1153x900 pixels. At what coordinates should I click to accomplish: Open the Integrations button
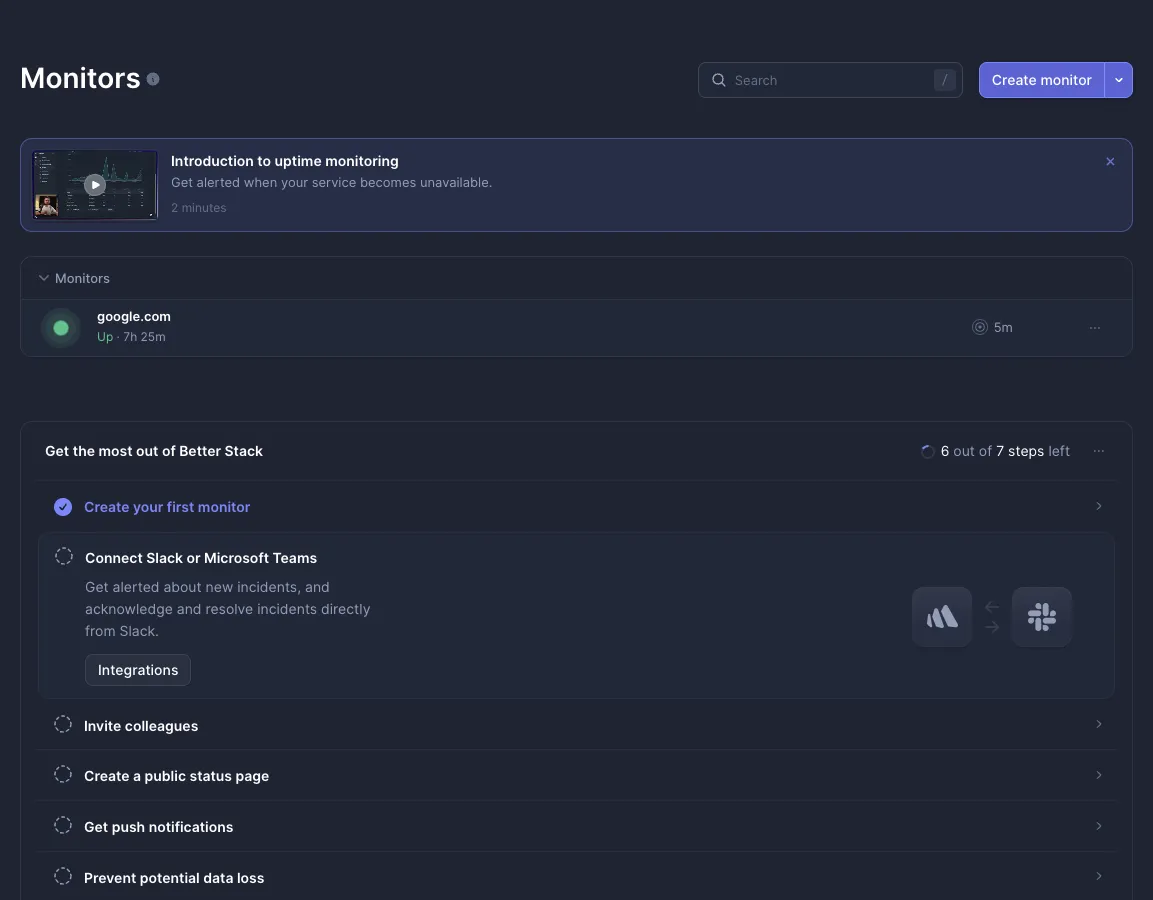coord(138,670)
